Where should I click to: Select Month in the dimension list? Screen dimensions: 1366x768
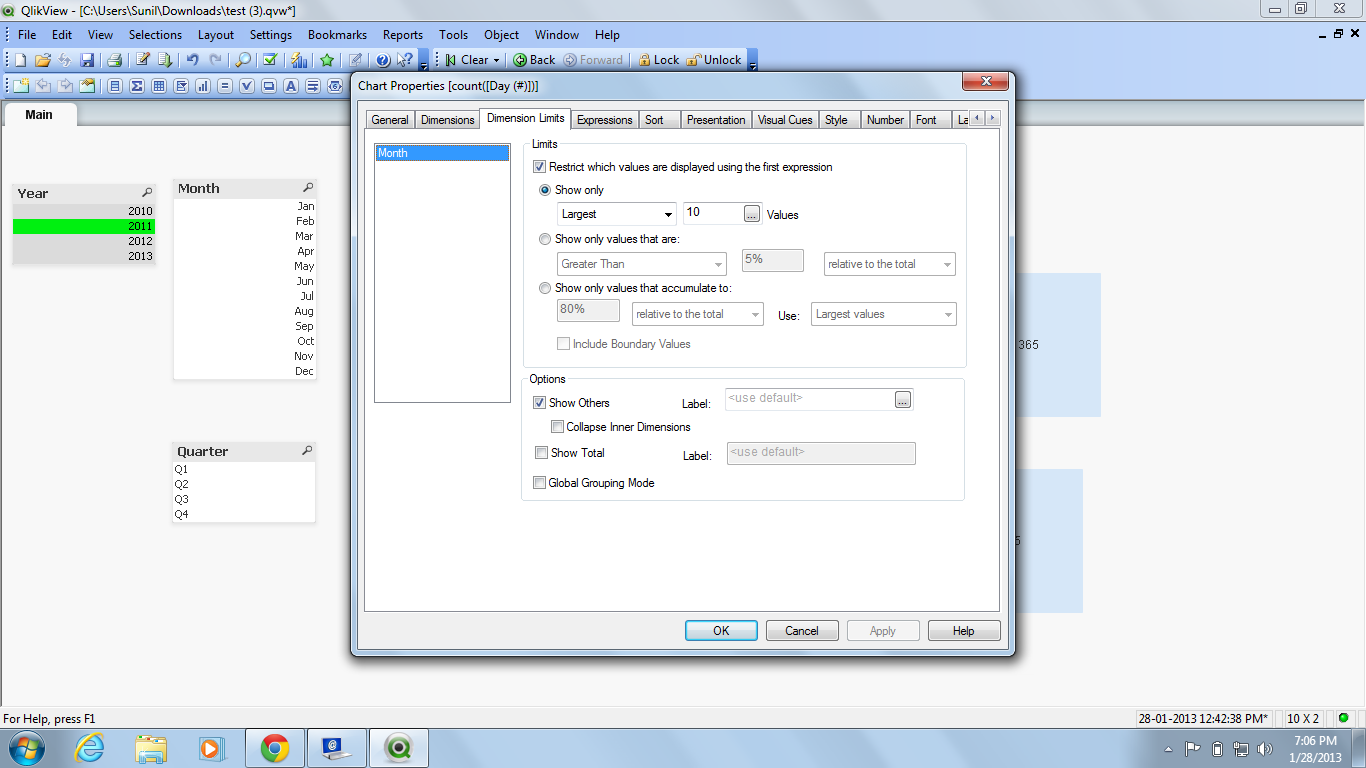tap(442, 153)
